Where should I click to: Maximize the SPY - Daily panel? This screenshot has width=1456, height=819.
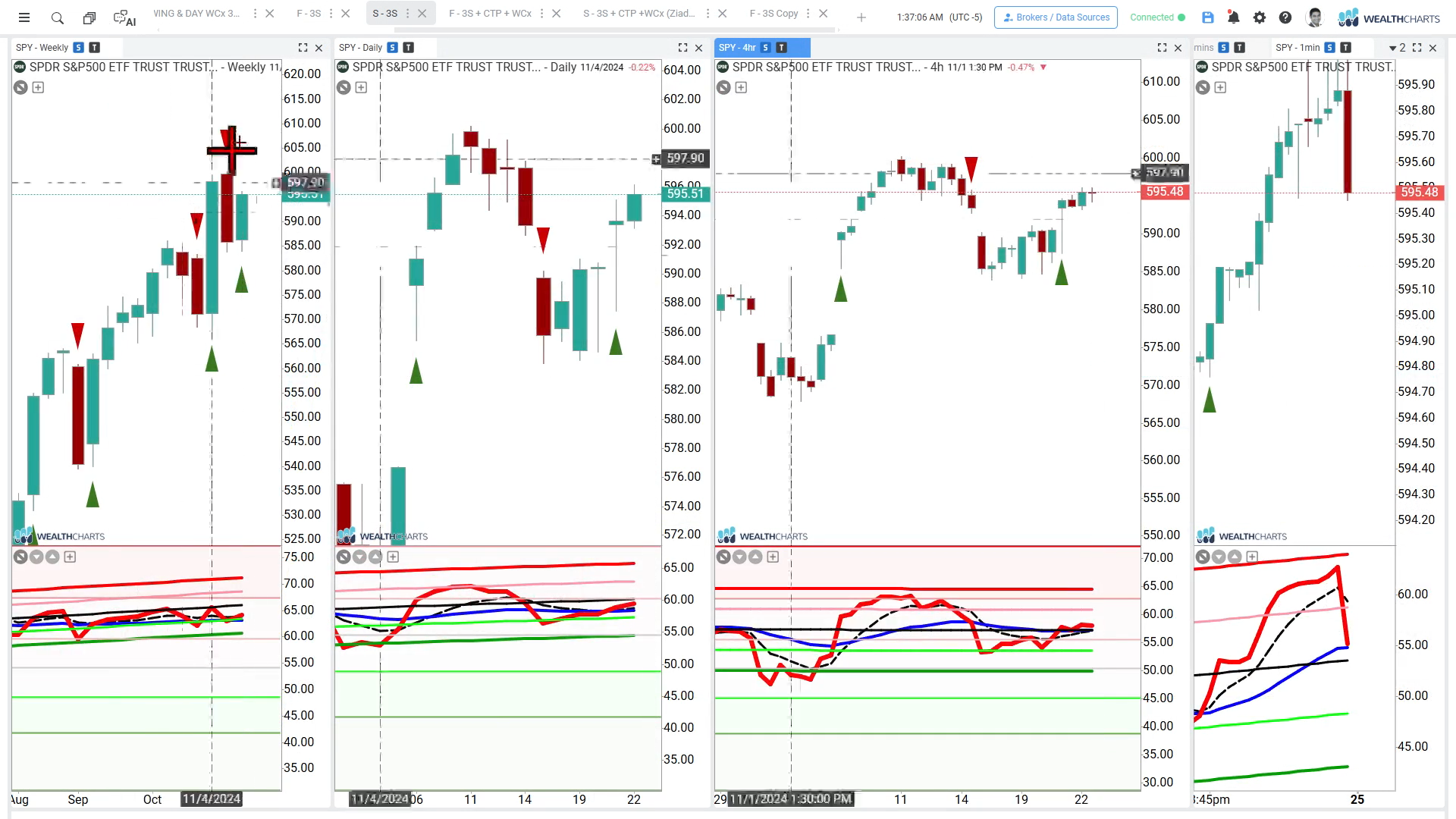pos(682,48)
